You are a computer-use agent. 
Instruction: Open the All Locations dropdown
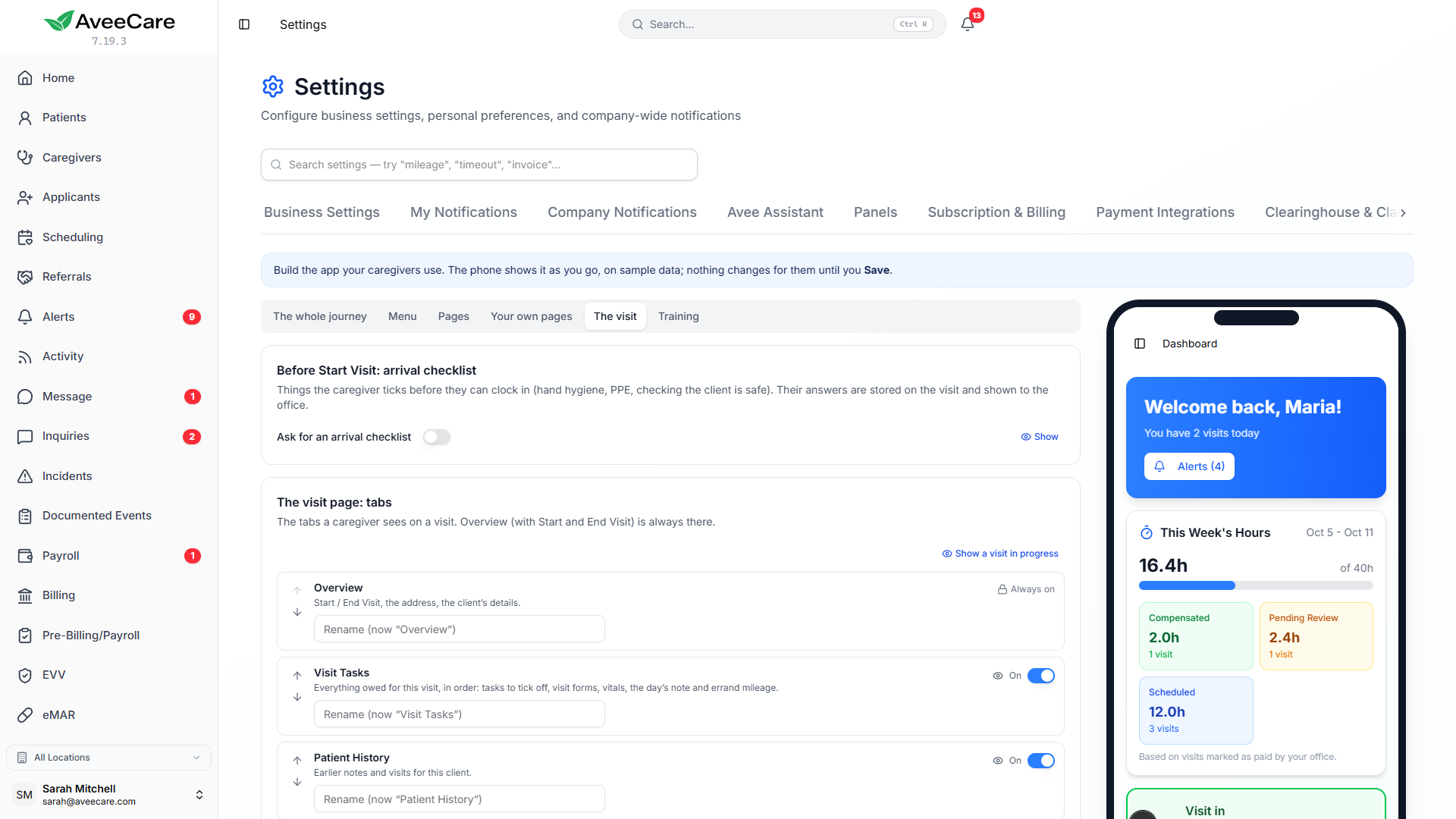108,758
